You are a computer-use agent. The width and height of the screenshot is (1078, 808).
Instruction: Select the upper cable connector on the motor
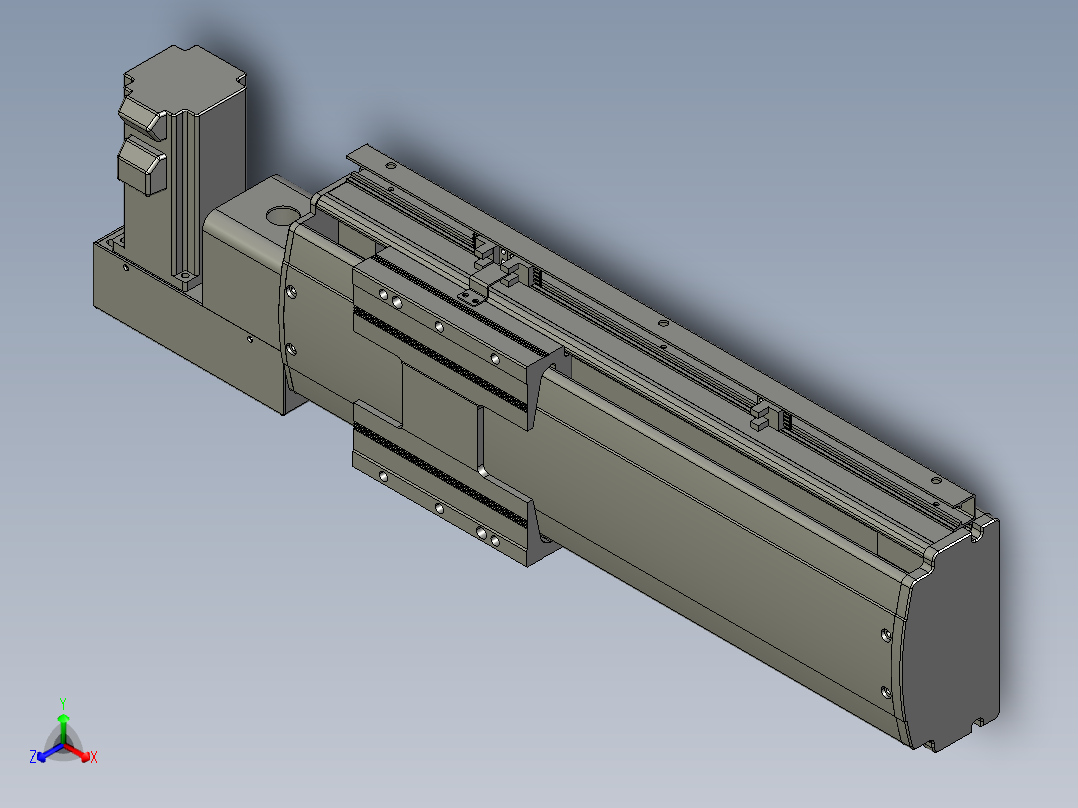[142, 116]
